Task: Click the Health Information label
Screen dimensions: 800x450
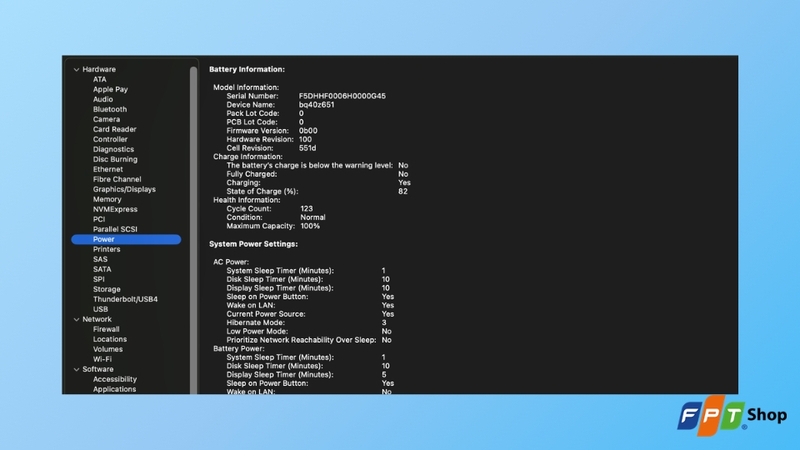Action: 246,200
